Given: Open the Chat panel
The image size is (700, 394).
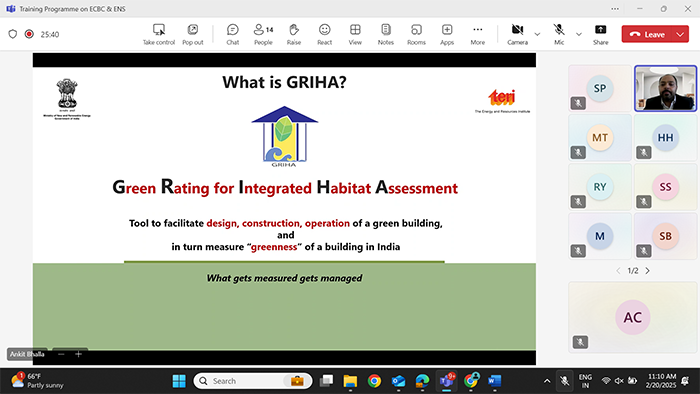Looking at the screenshot, I should [233, 34].
